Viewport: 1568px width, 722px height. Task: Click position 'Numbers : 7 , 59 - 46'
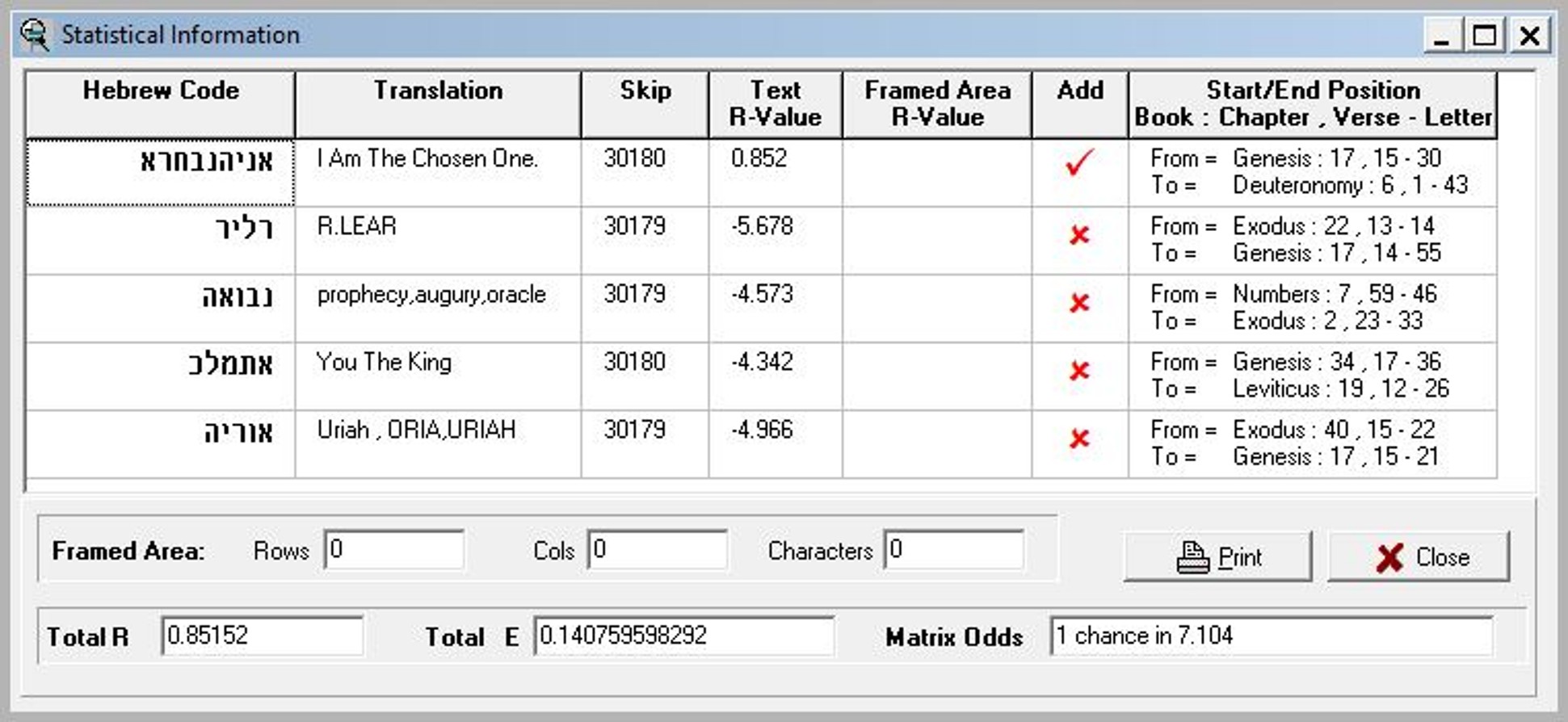coord(1335,294)
